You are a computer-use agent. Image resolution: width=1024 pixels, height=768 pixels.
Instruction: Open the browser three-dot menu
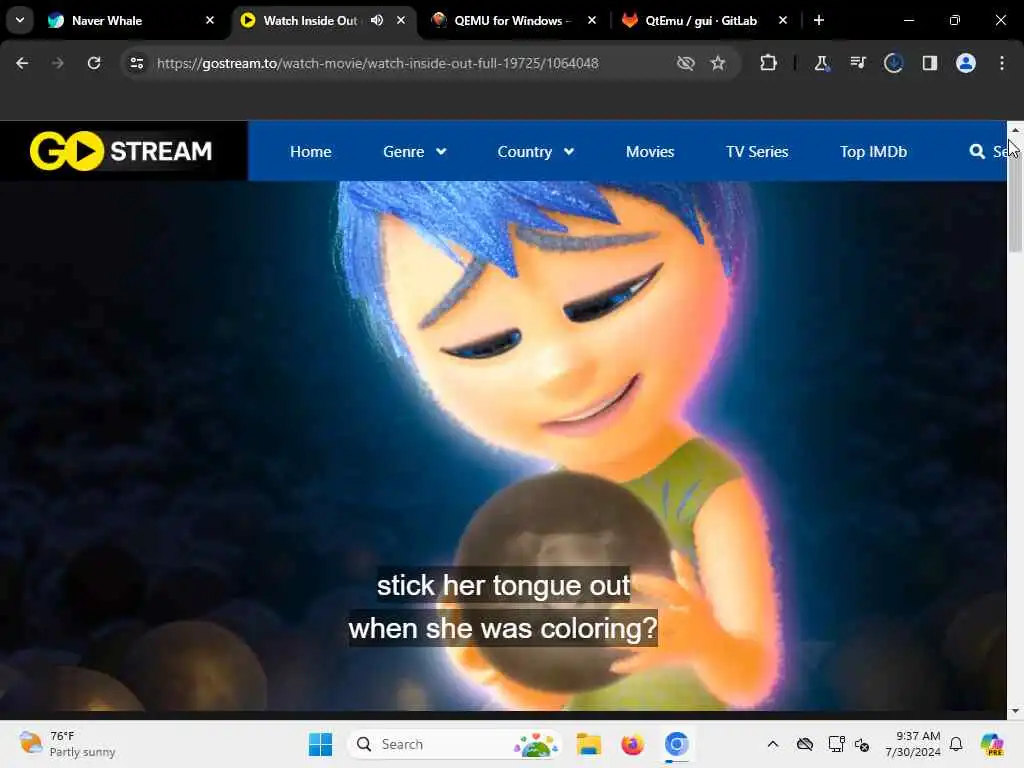point(1002,63)
